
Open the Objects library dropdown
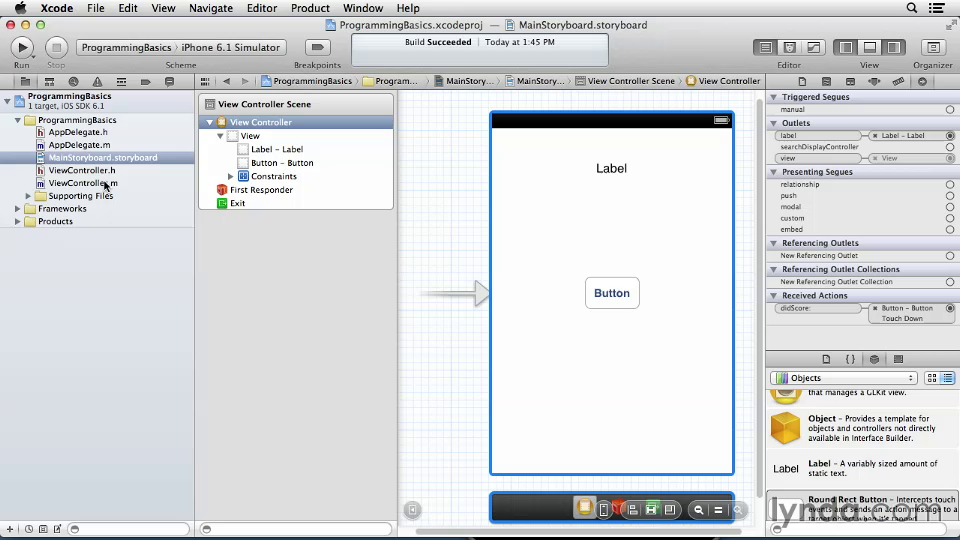coord(844,378)
